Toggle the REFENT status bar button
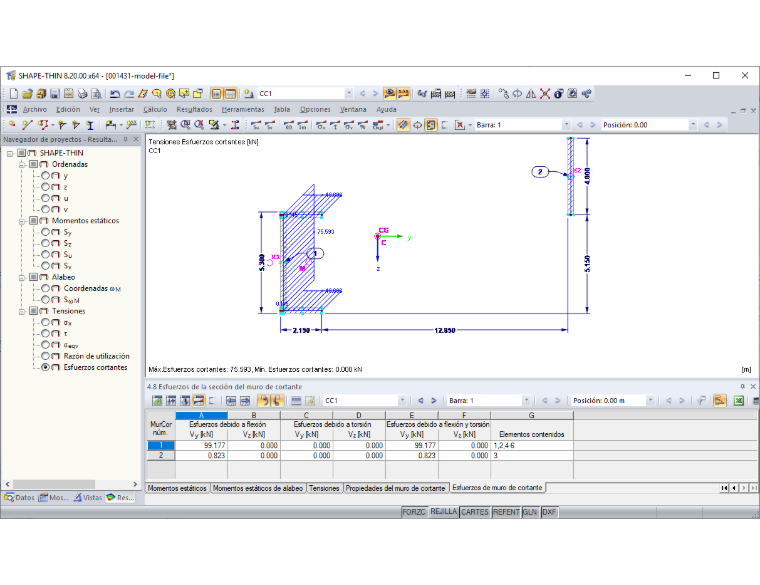 [506, 512]
